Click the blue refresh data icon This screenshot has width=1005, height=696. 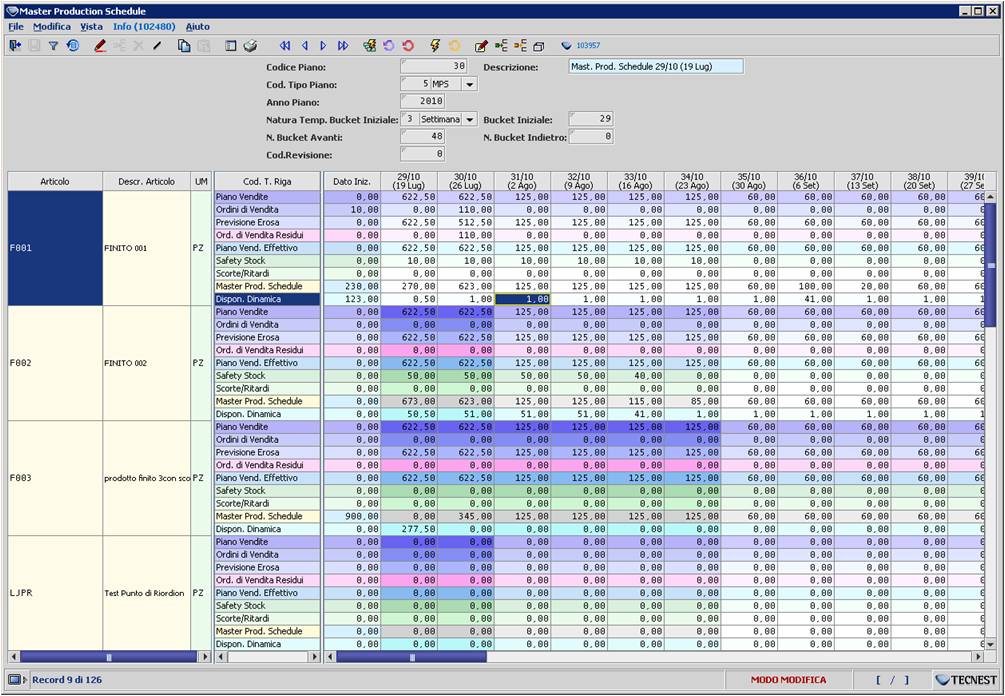pos(73,46)
